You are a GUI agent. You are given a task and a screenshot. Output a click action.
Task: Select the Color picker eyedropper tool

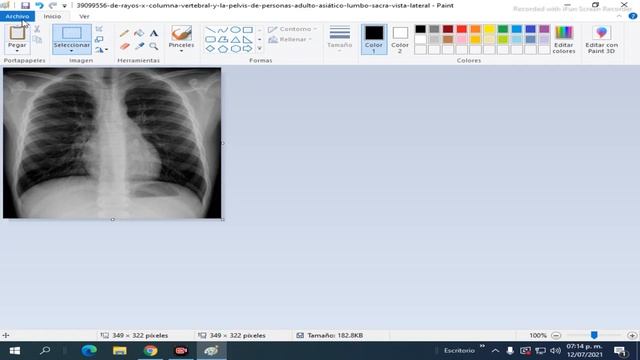[139, 46]
